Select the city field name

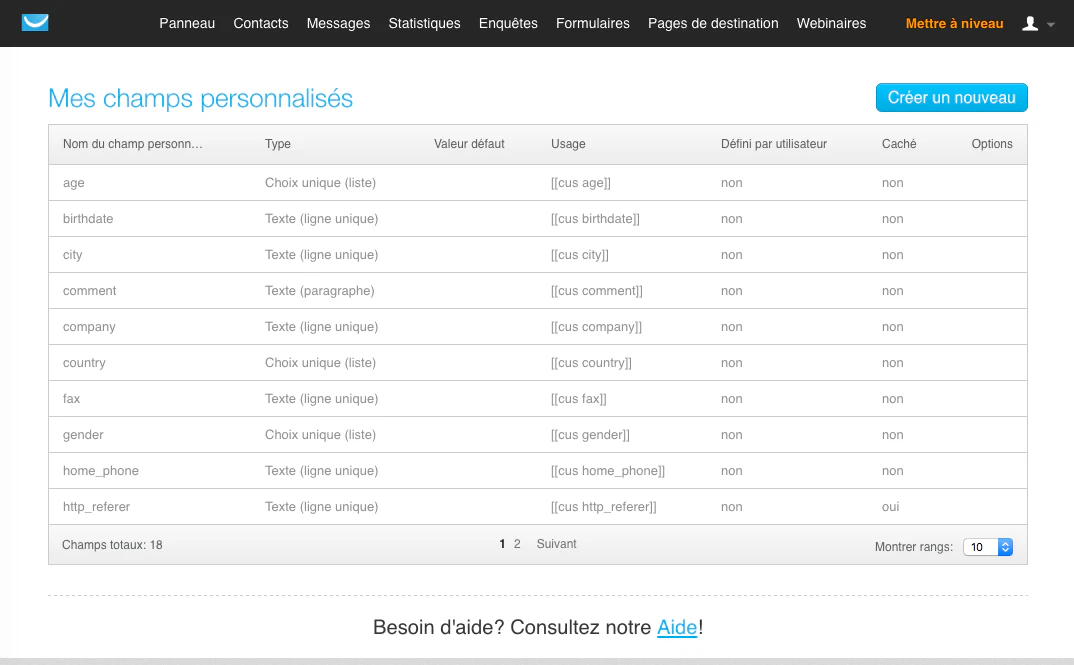click(73, 255)
